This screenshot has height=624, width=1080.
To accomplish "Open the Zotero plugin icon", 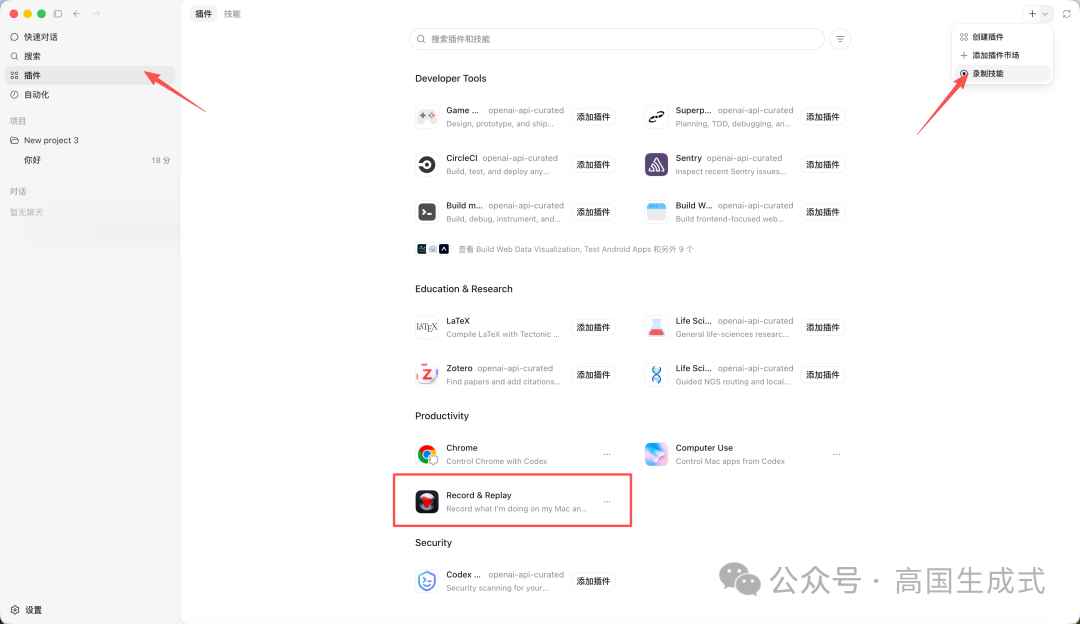I will (x=427, y=374).
